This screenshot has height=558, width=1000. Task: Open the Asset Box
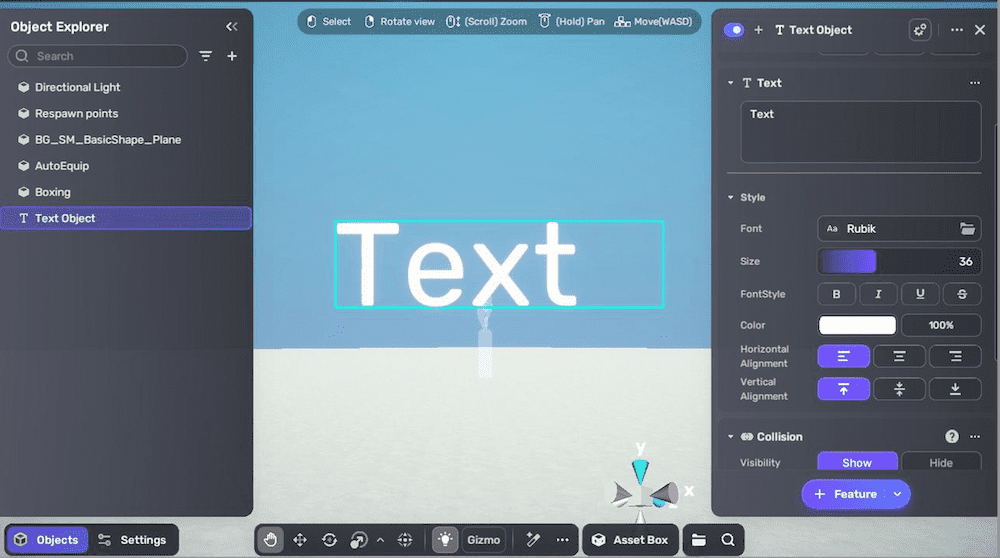coord(630,540)
